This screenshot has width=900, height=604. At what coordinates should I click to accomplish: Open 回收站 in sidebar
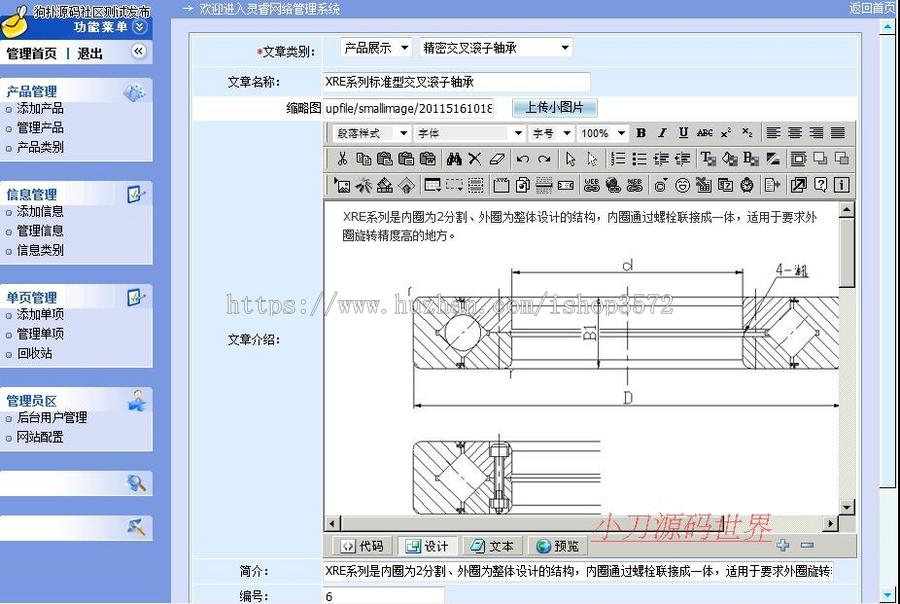(x=34, y=353)
